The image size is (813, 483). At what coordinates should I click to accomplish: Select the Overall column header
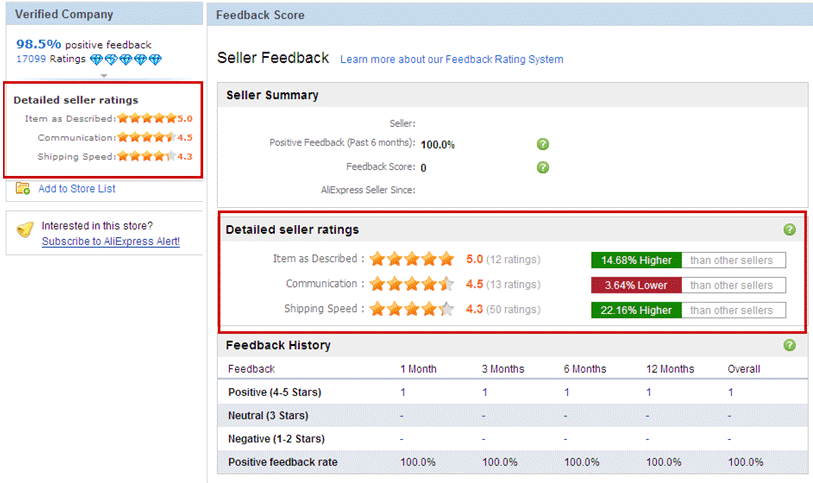[x=744, y=369]
